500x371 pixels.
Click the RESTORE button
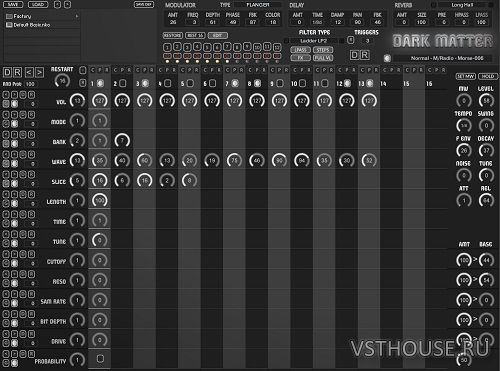click(172, 35)
